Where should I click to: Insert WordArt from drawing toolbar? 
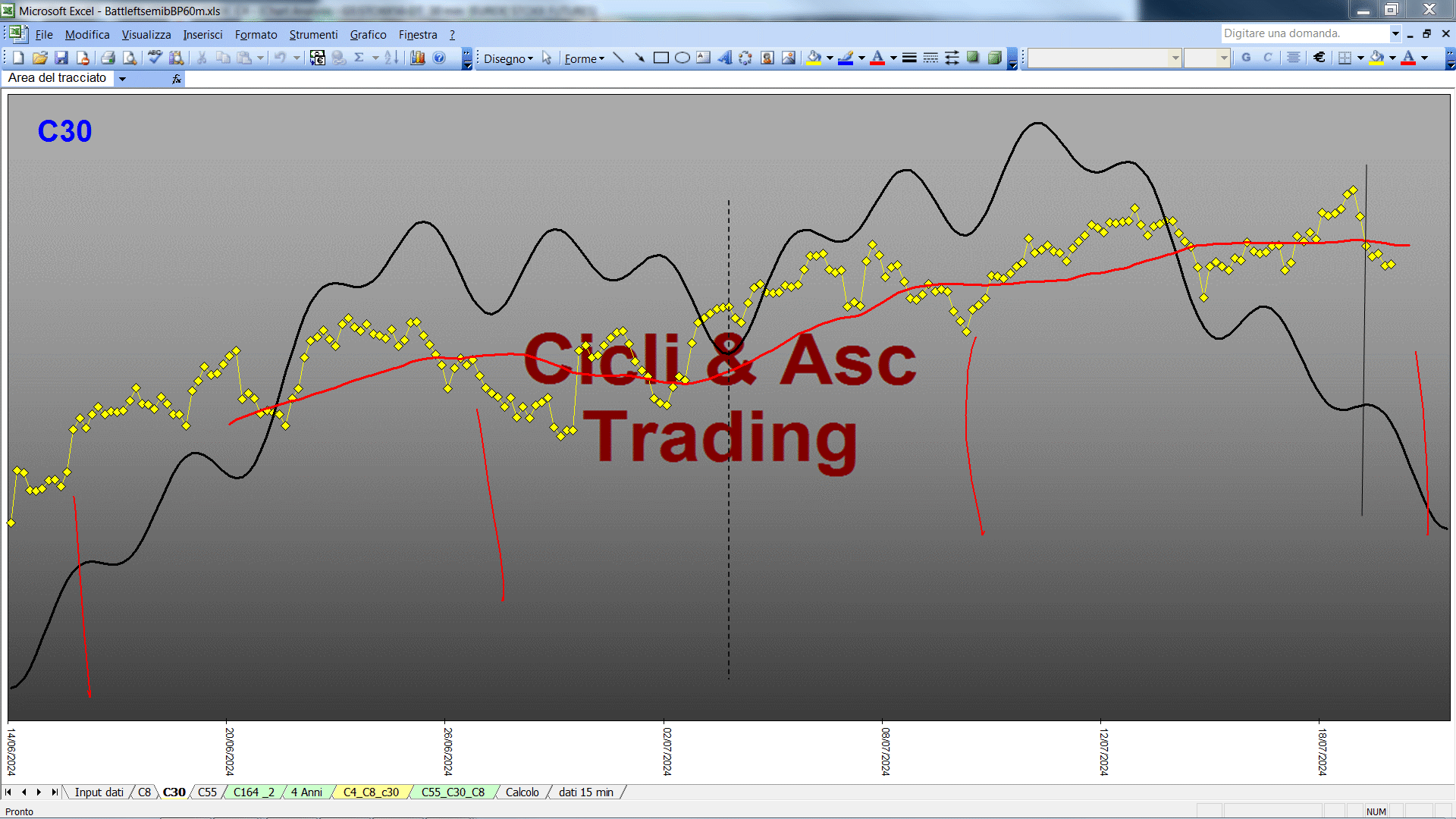725,58
